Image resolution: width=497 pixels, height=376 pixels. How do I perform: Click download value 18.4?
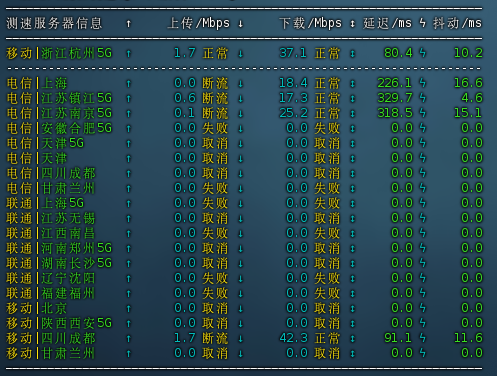(x=293, y=83)
